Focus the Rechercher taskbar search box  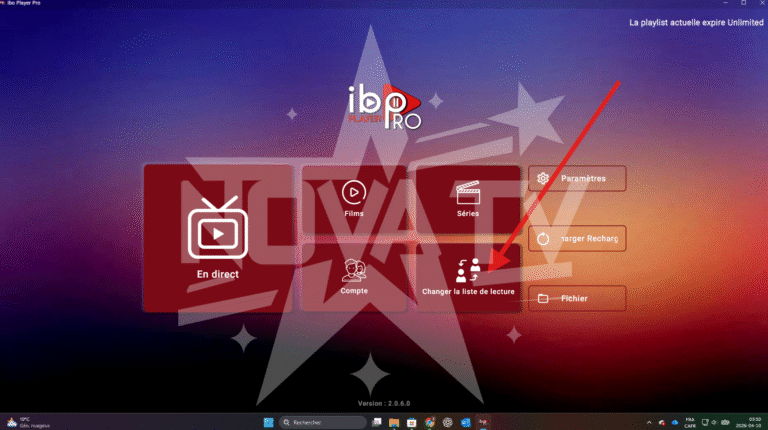pyautogui.click(x=318, y=422)
